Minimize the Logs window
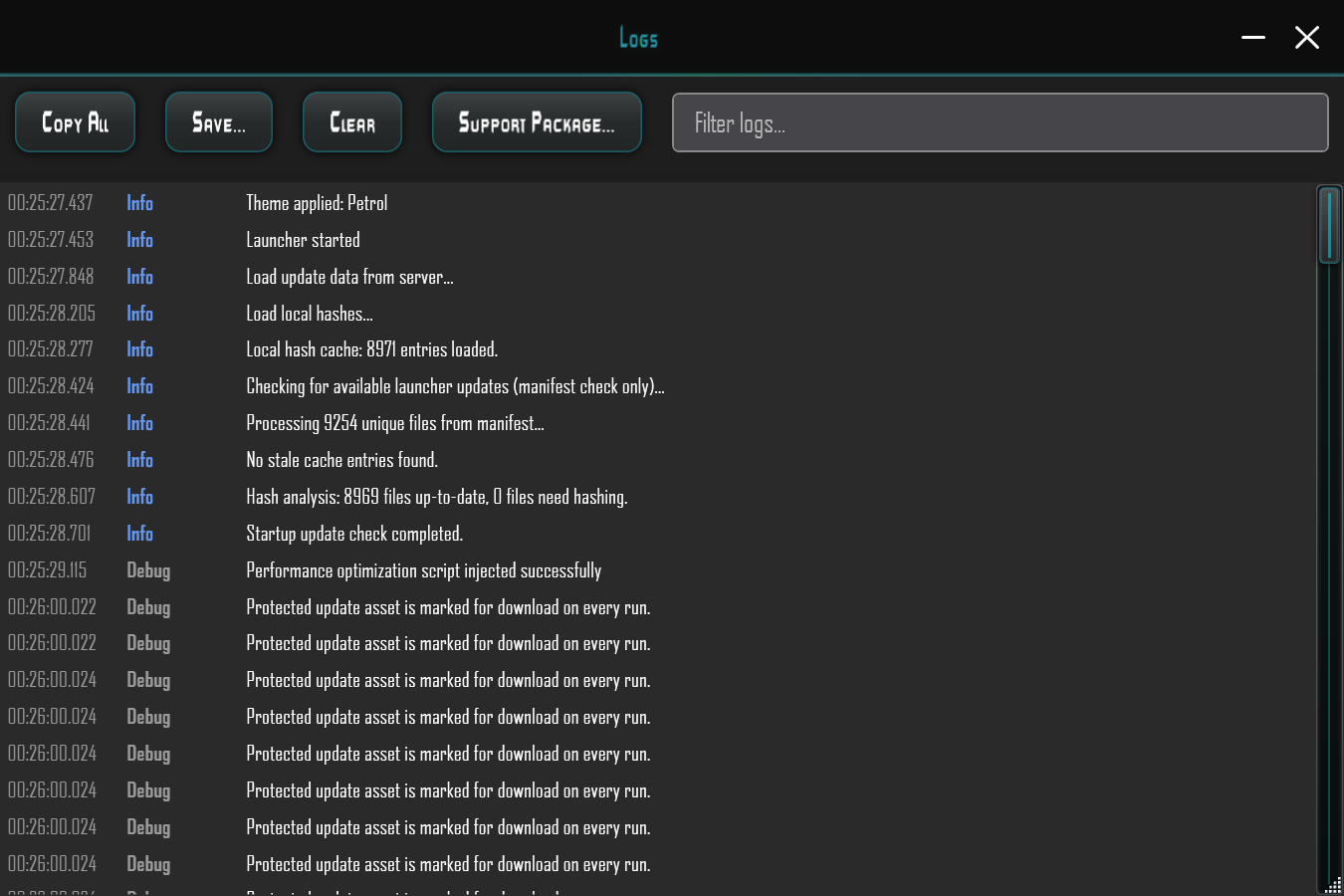Image resolution: width=1344 pixels, height=896 pixels. tap(1253, 37)
